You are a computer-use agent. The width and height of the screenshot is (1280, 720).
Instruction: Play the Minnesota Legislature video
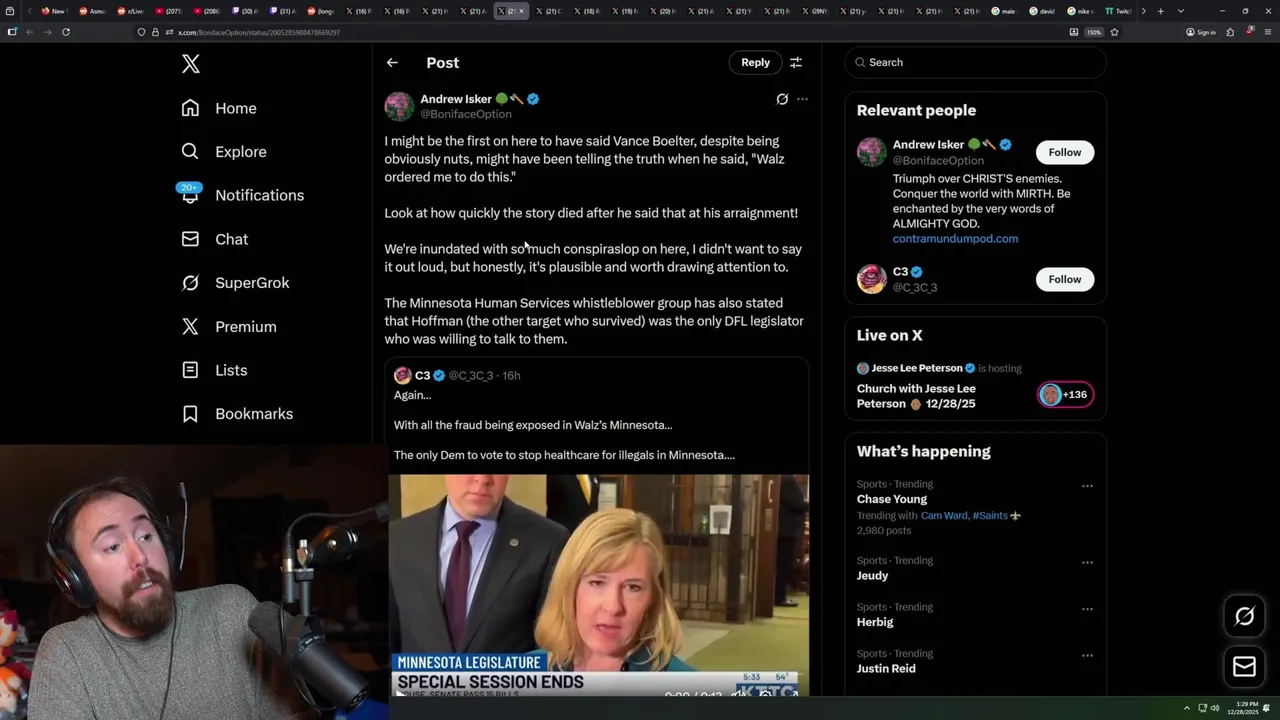click(x=599, y=585)
